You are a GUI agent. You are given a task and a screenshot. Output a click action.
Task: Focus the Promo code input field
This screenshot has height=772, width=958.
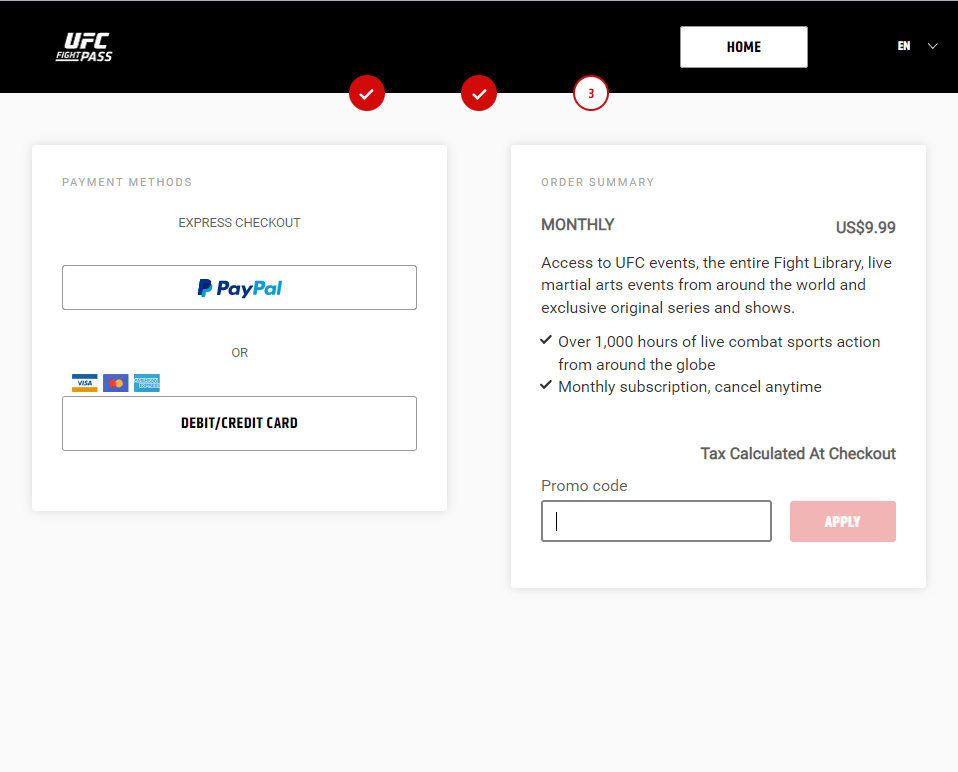(656, 521)
